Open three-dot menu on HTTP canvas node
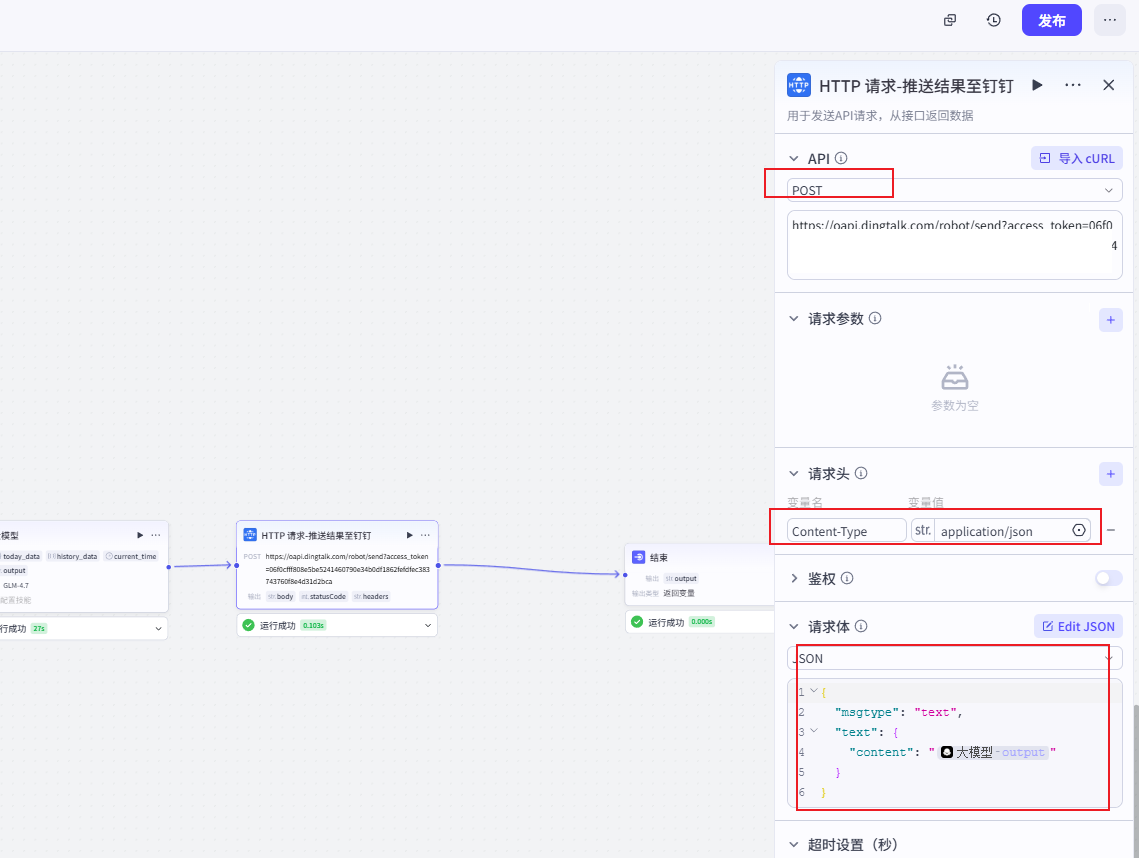 point(426,535)
